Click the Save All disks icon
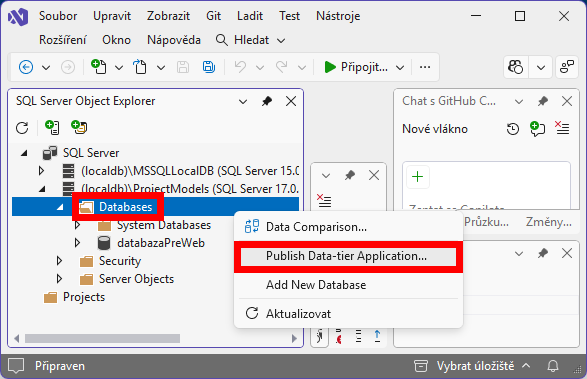Screen dimensions: 587x379 click(x=209, y=67)
